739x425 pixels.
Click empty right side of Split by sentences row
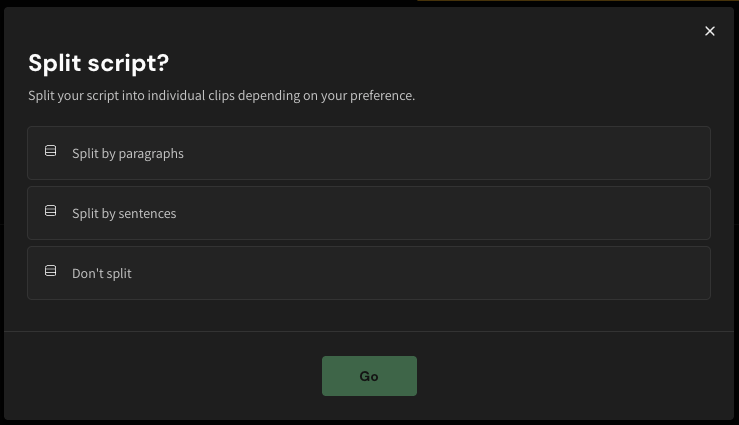[600, 213]
